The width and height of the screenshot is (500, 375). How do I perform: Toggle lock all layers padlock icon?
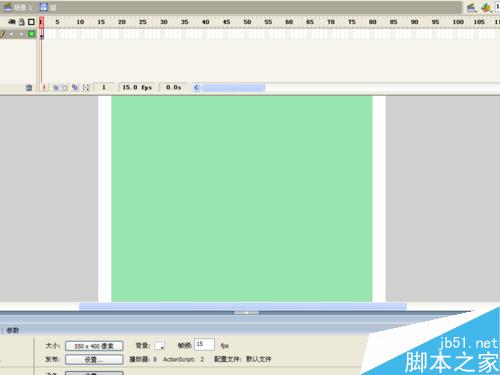[22, 22]
